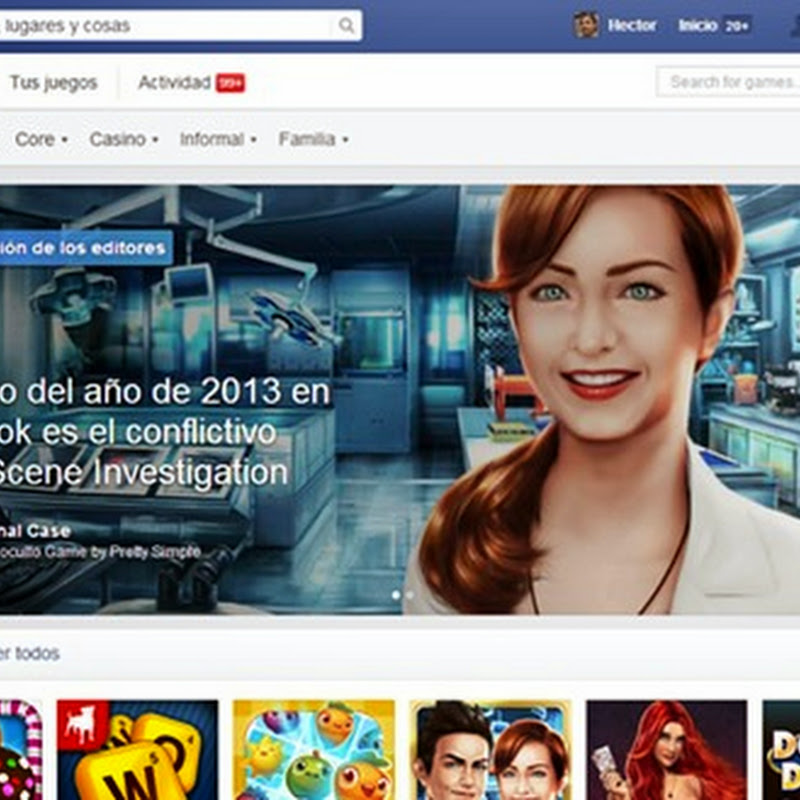
Task: Click the search magnifier icon
Action: coord(346,25)
